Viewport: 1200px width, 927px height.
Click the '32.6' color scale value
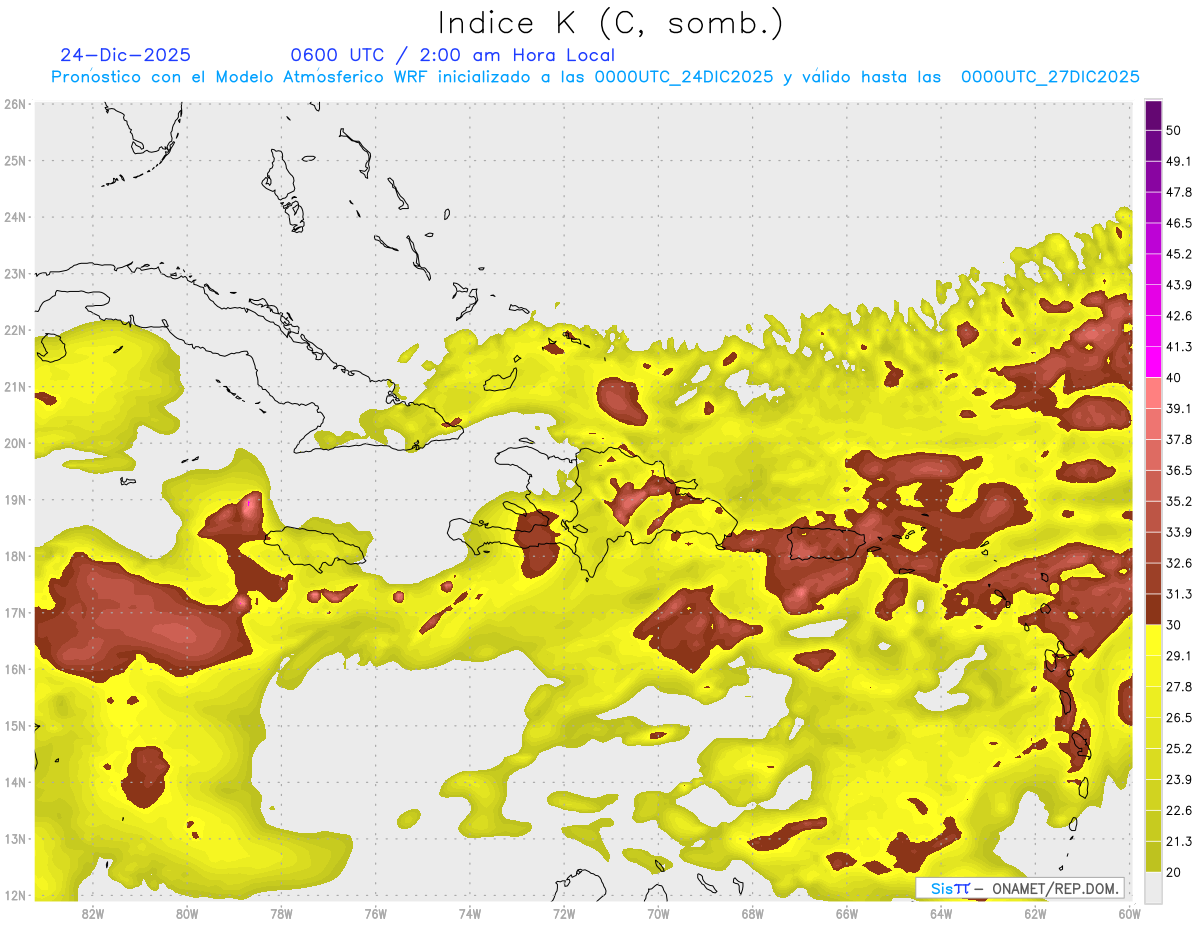click(x=1179, y=563)
